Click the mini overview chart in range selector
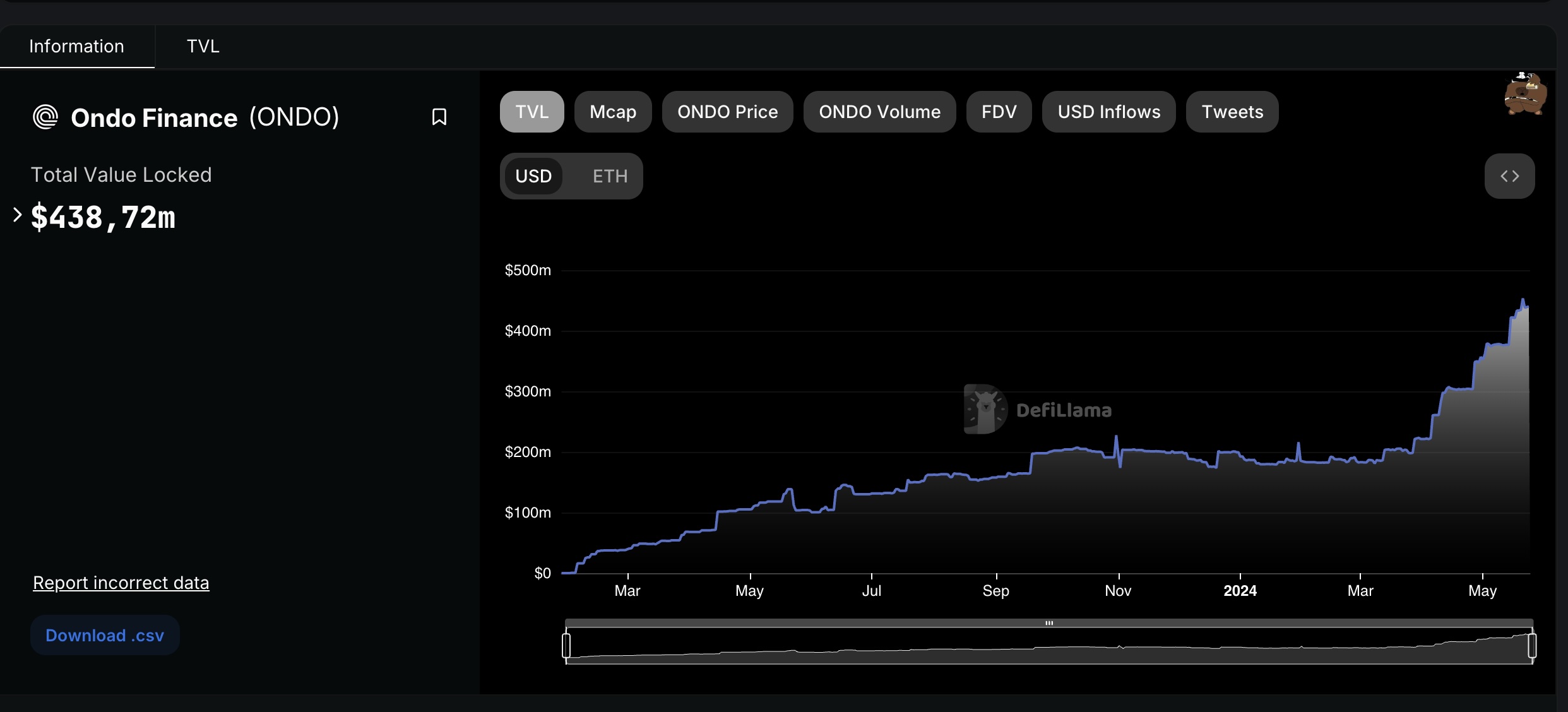Image resolution: width=1568 pixels, height=712 pixels. [x=1049, y=646]
